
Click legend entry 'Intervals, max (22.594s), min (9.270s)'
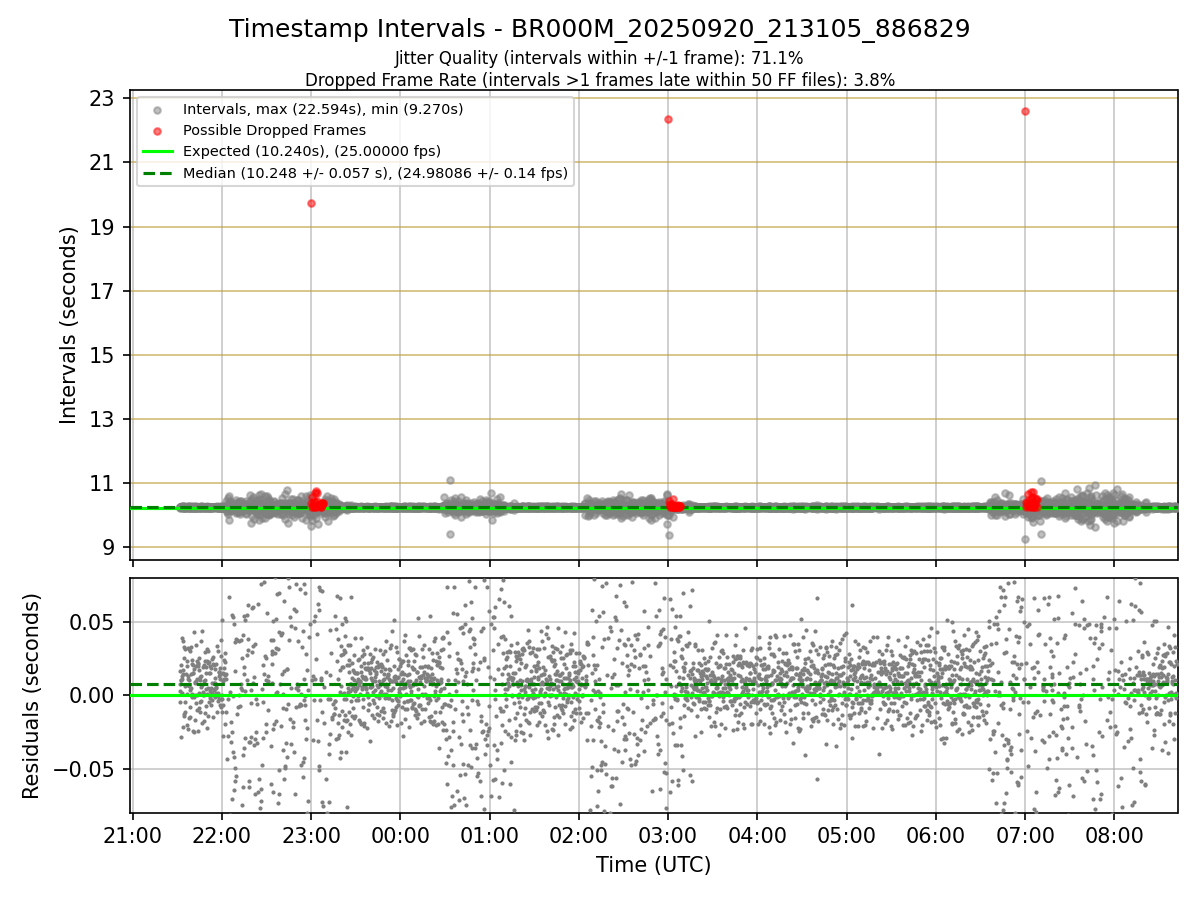coord(323,108)
